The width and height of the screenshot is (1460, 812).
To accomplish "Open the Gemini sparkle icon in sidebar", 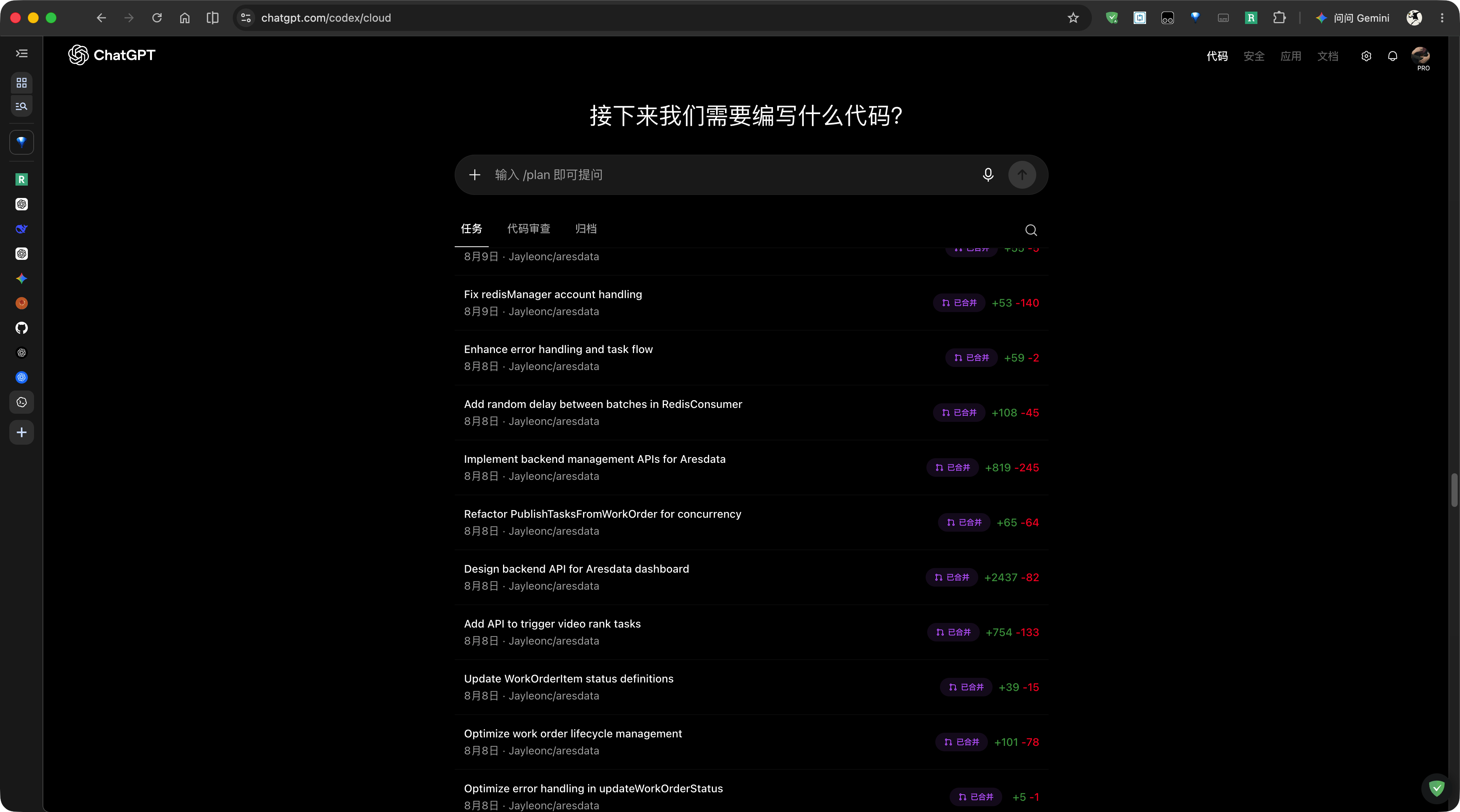I will [22, 278].
